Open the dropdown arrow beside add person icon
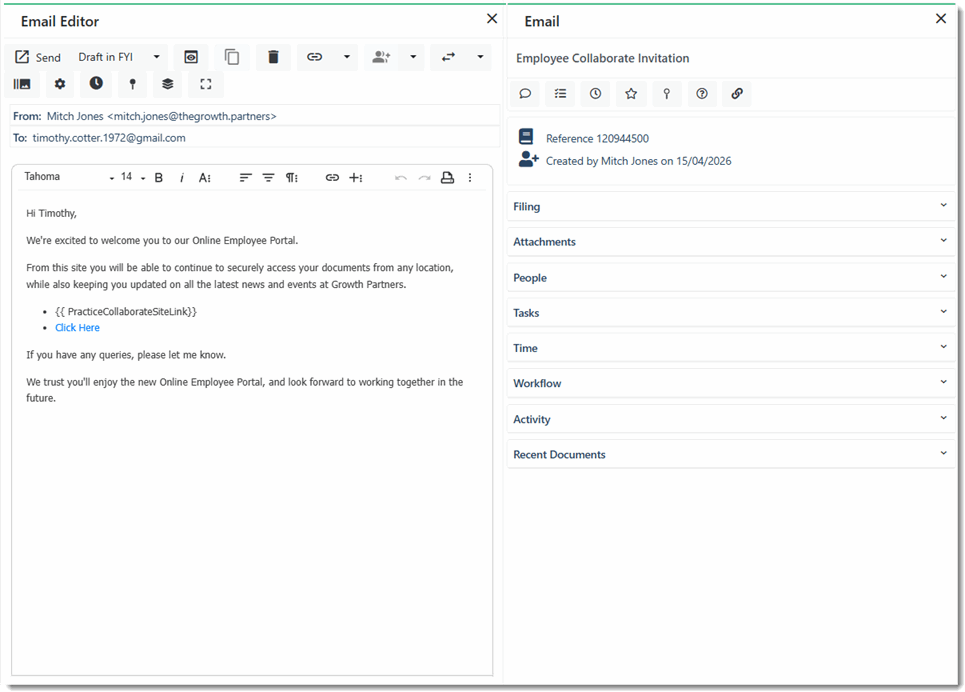This screenshot has height=692, width=965. point(413,57)
